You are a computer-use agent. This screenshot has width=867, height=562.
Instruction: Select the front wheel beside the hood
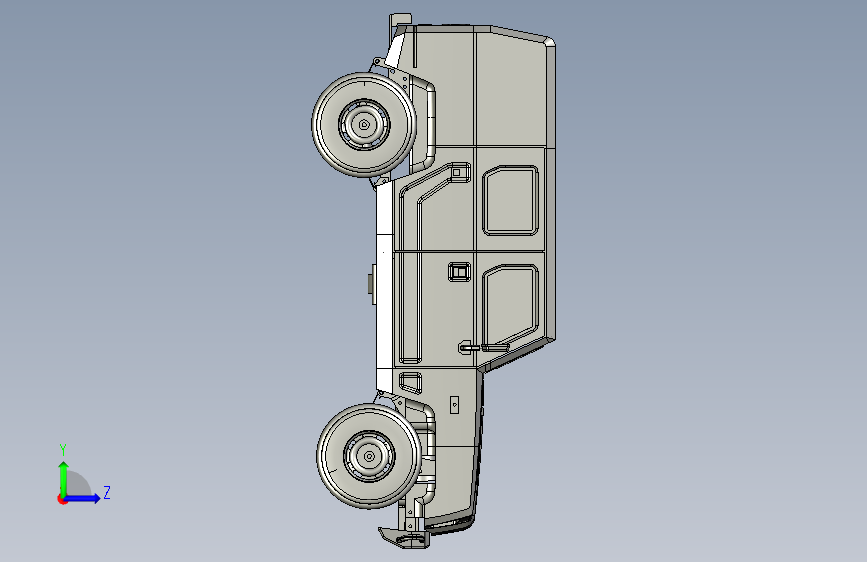pos(369,456)
